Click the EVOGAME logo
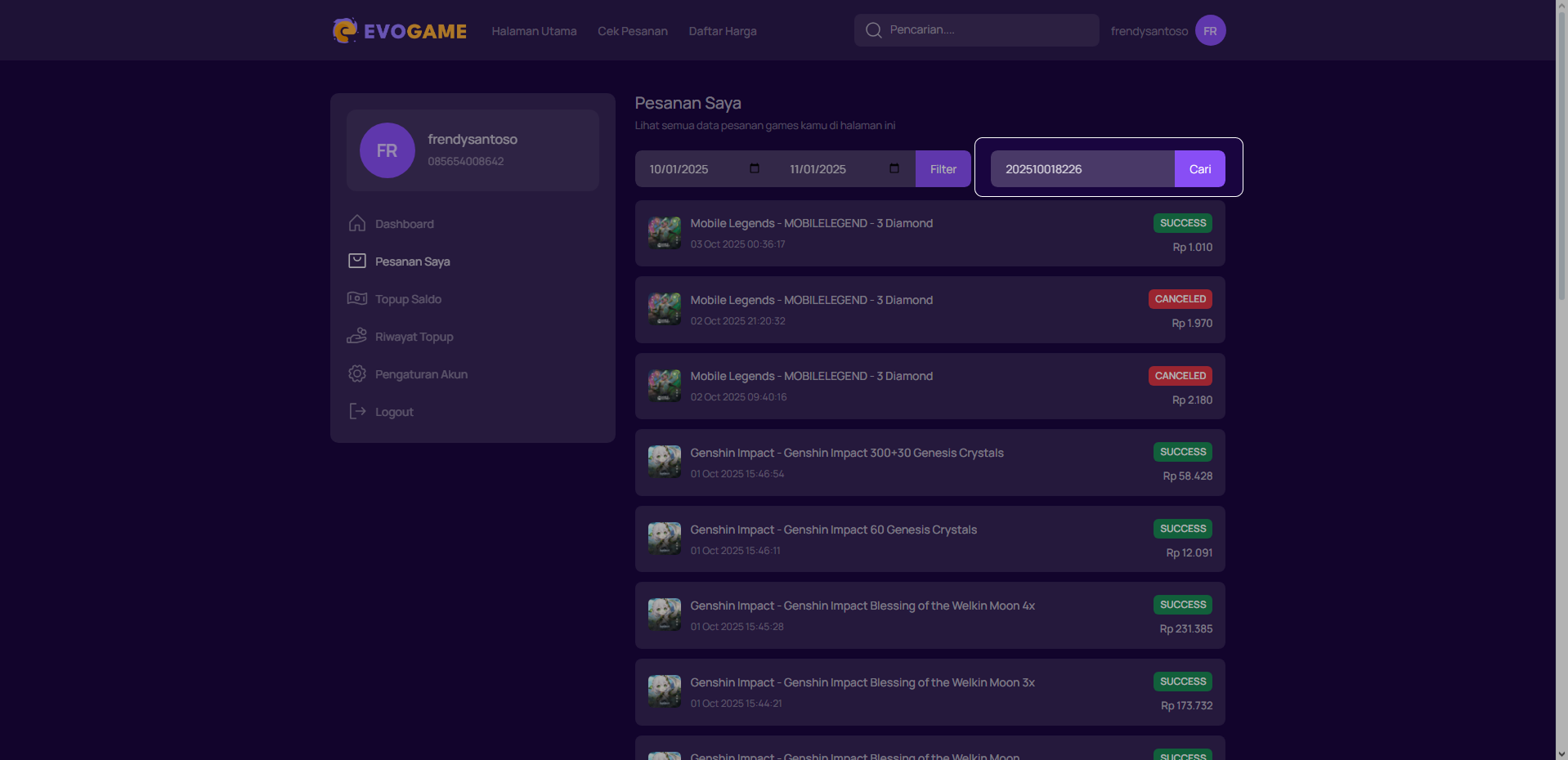The height and width of the screenshot is (760, 1568). 399,31
